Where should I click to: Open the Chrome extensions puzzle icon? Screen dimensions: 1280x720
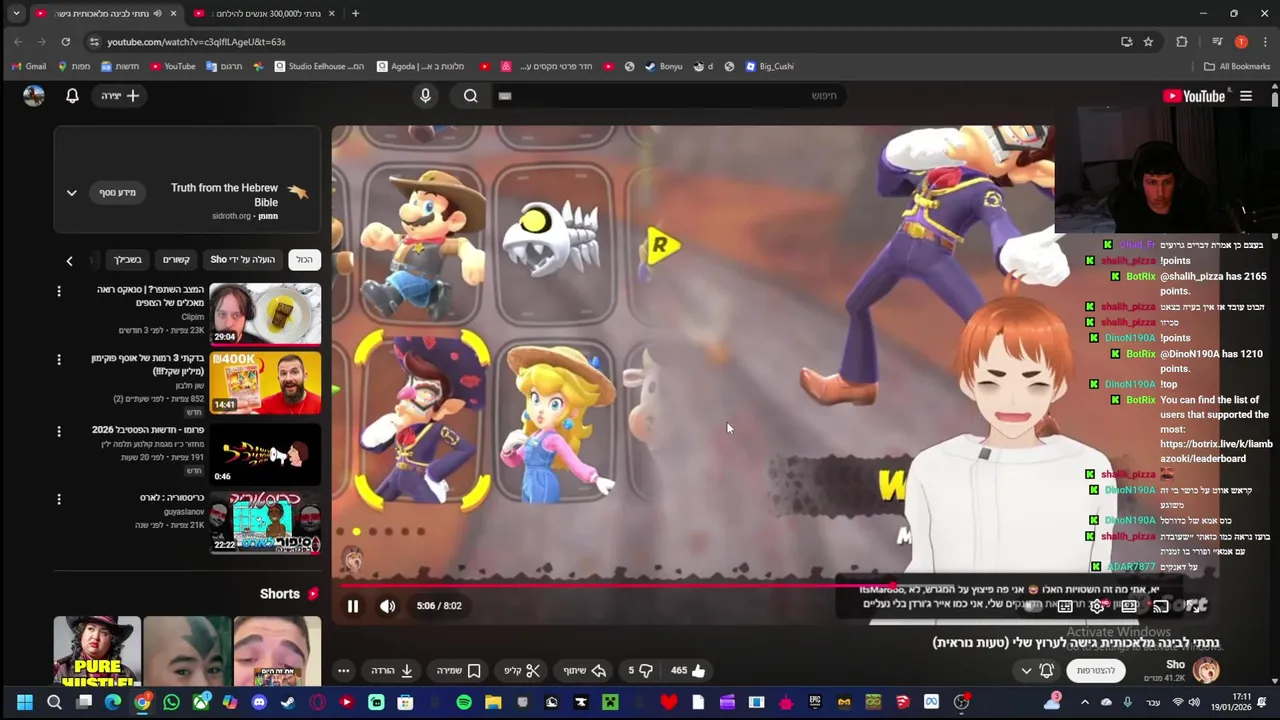[x=1182, y=42]
